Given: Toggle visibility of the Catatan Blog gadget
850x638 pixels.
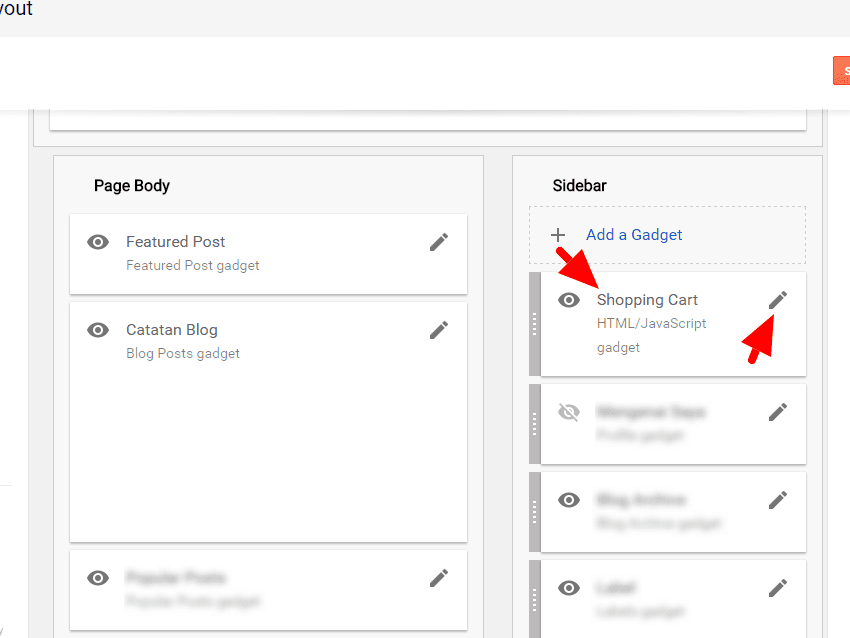Looking at the screenshot, I should coord(97,330).
